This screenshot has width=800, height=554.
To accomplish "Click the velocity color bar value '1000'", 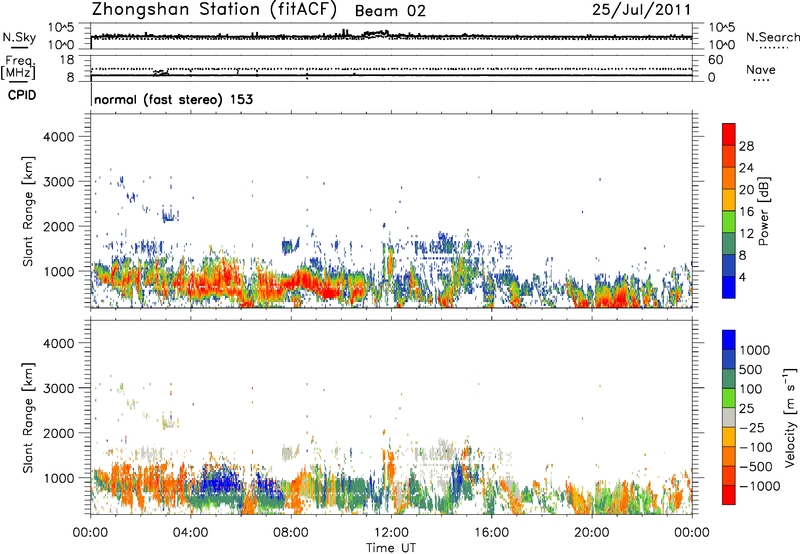I will (754, 350).
